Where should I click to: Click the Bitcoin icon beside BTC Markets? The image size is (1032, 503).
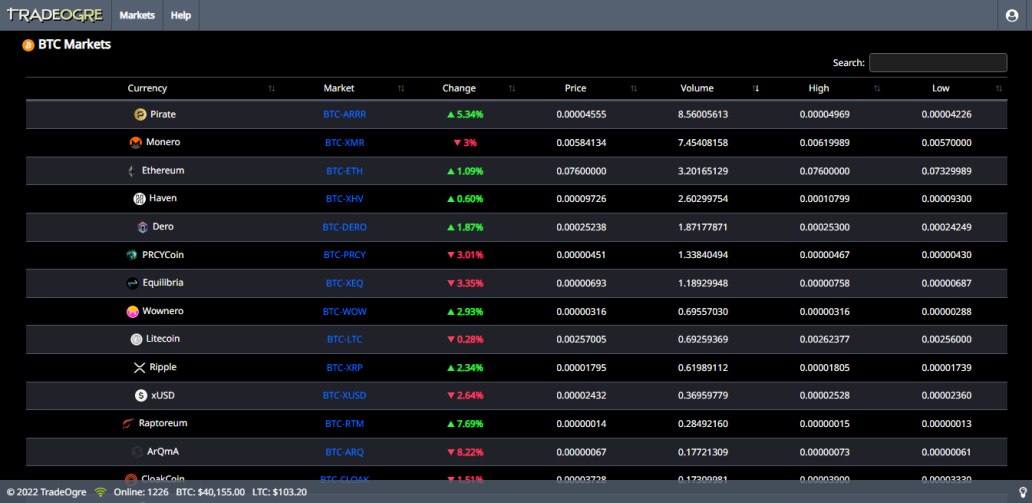pos(28,45)
